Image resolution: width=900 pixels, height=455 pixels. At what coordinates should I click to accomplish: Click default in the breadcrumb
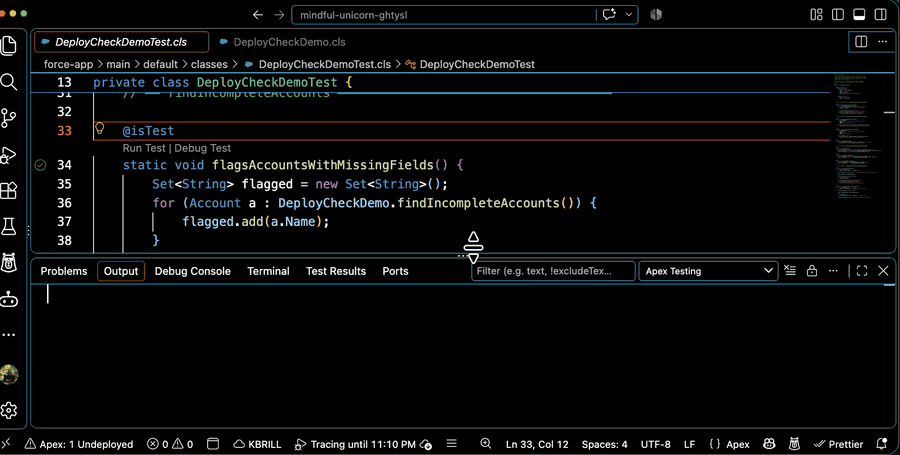click(161, 64)
